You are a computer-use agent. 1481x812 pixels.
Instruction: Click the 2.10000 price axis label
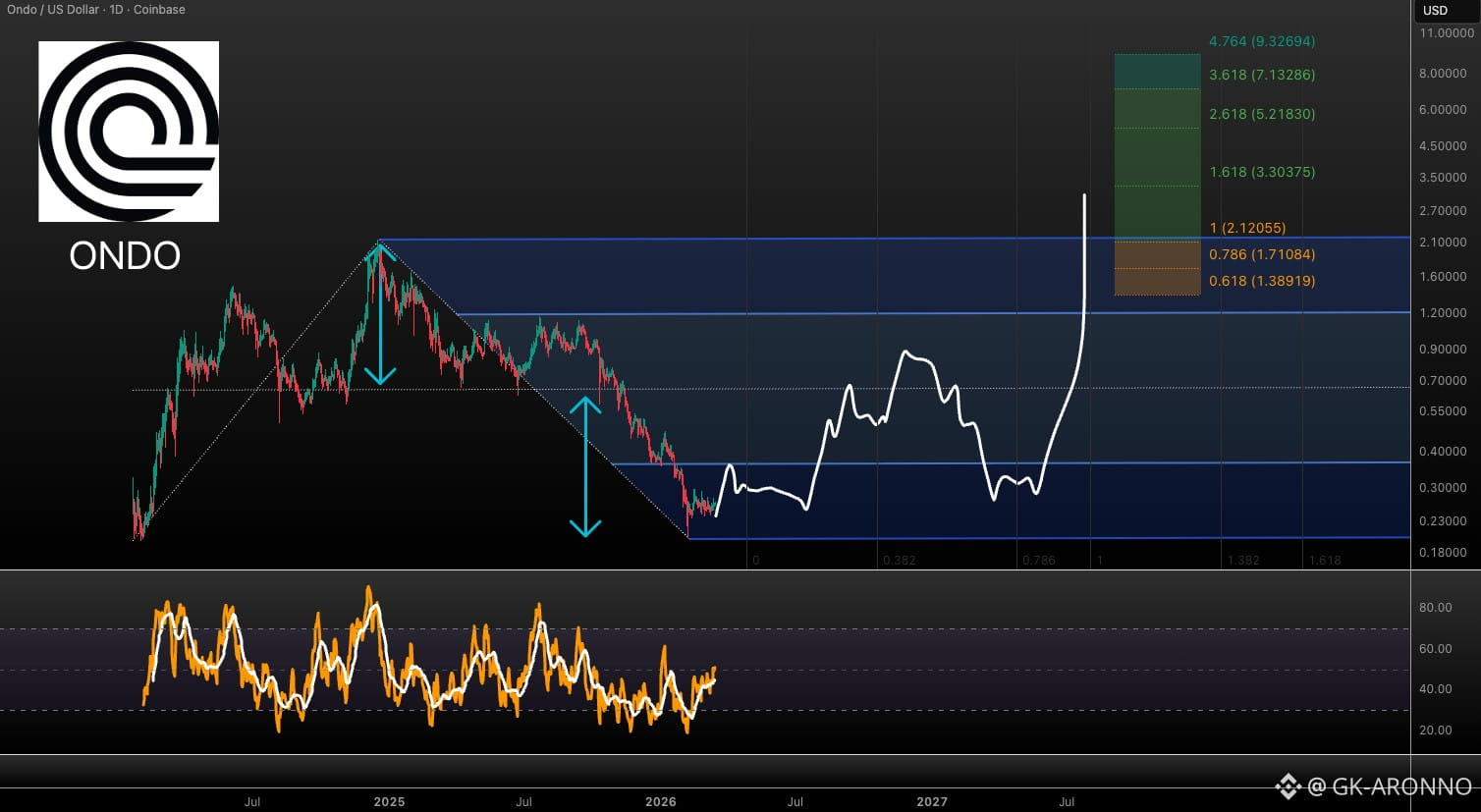1443,243
